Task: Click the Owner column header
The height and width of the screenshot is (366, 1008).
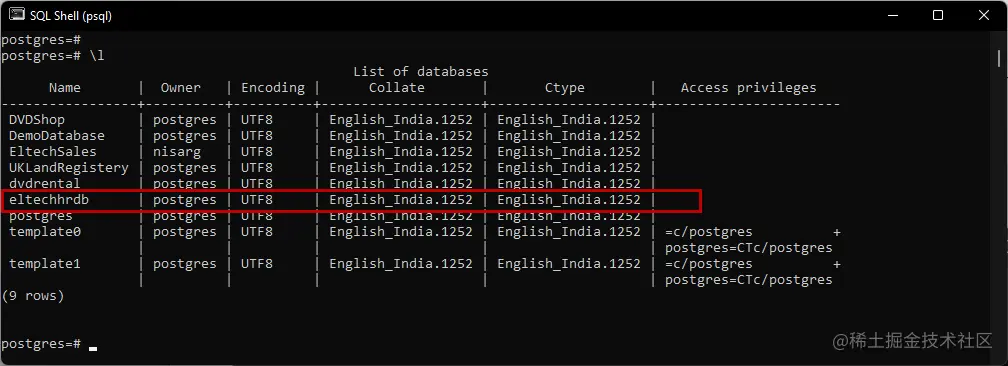Action: coord(181,87)
